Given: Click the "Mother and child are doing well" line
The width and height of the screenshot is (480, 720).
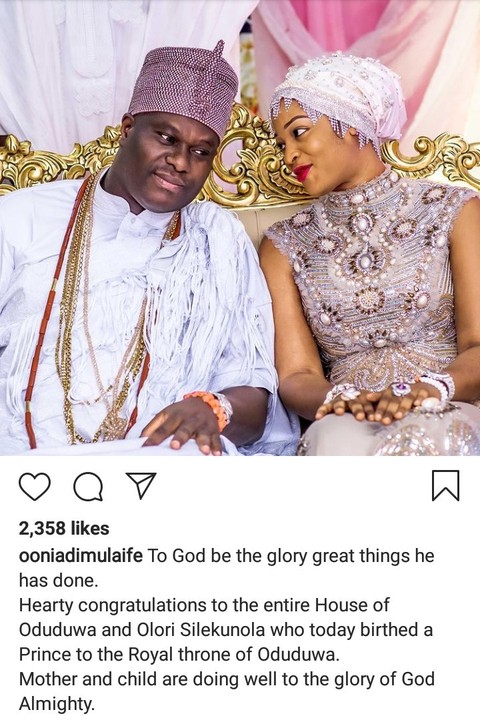Looking at the screenshot, I should tap(227, 680).
